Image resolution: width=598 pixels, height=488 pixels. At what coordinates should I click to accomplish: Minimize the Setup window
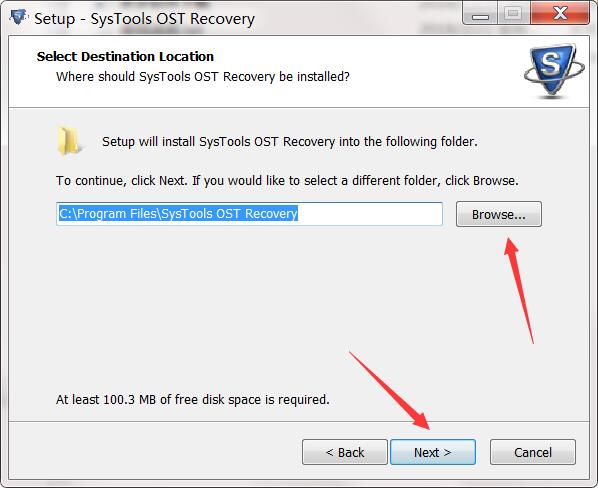[480, 14]
